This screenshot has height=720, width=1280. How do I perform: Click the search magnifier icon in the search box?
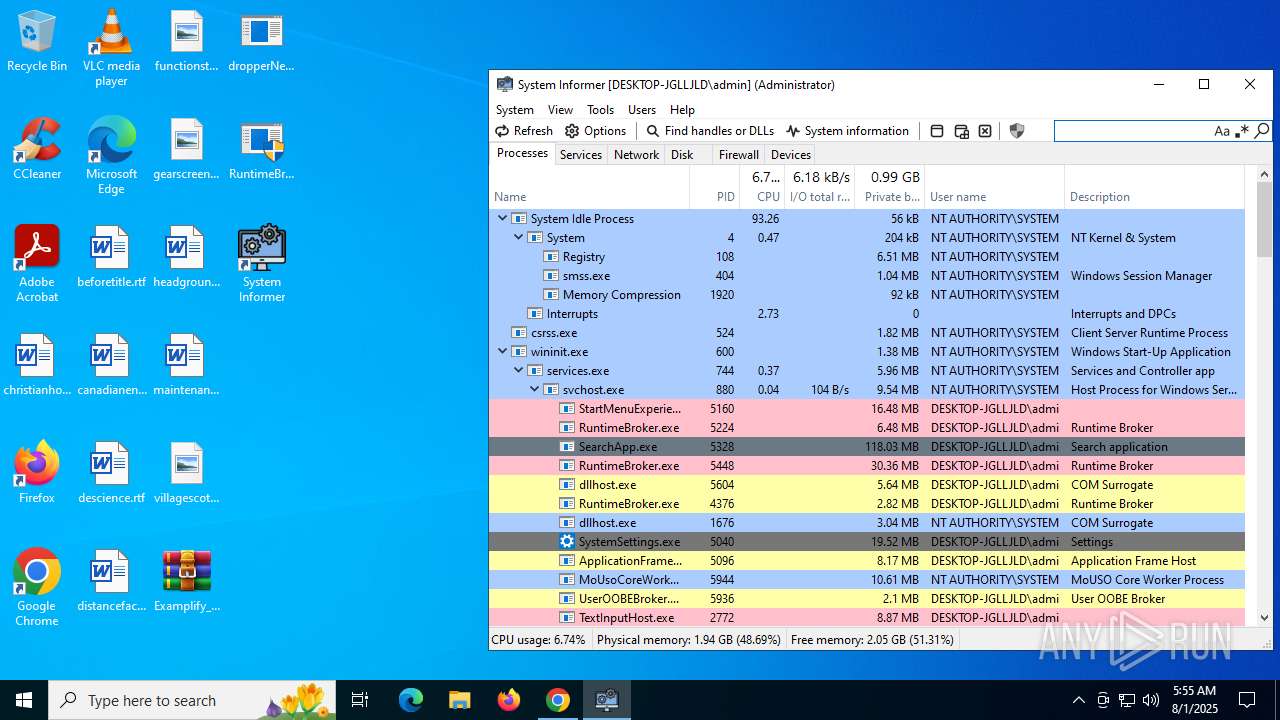click(x=1262, y=131)
